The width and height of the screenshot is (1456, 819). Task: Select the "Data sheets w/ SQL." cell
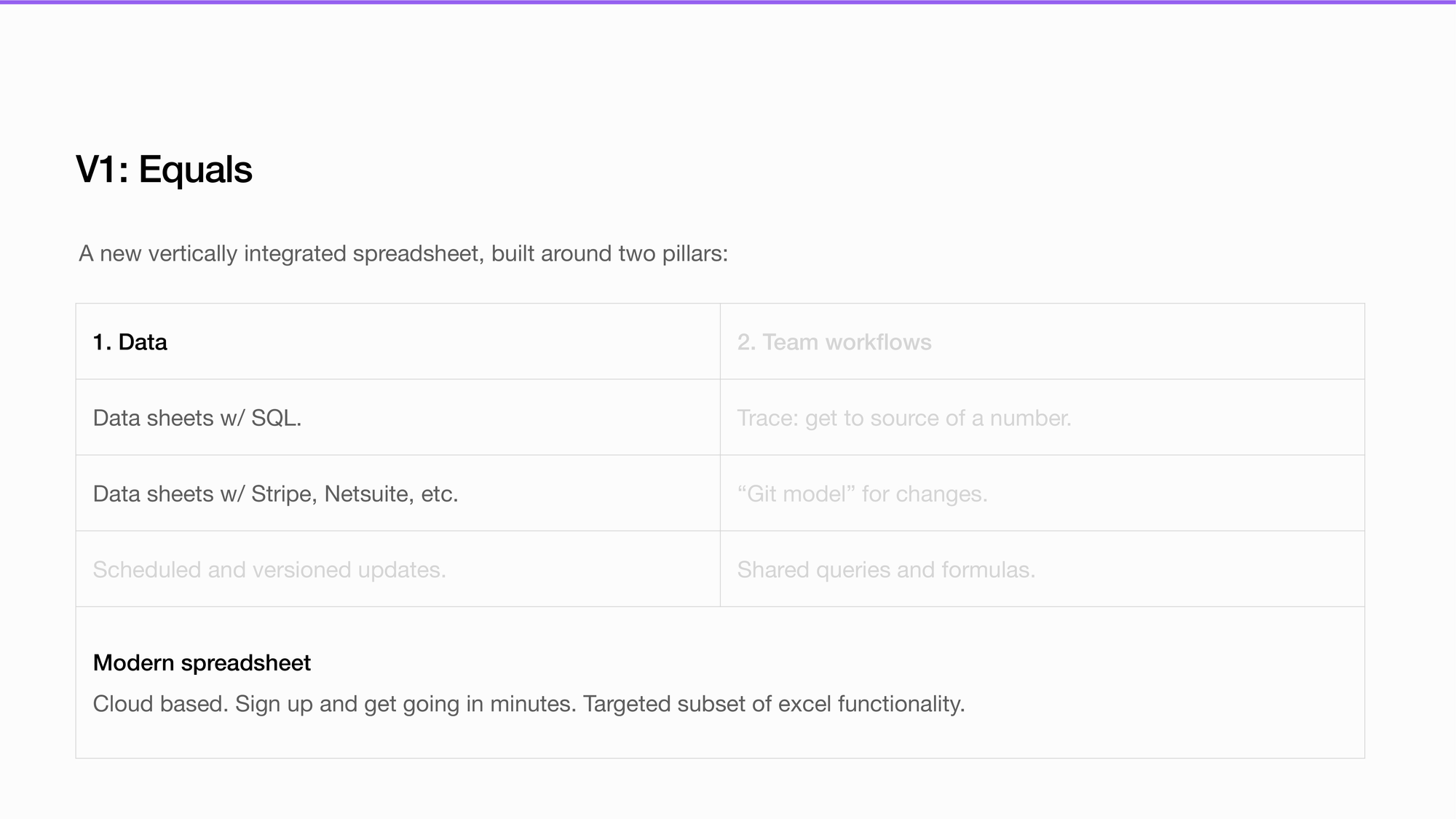click(x=197, y=418)
